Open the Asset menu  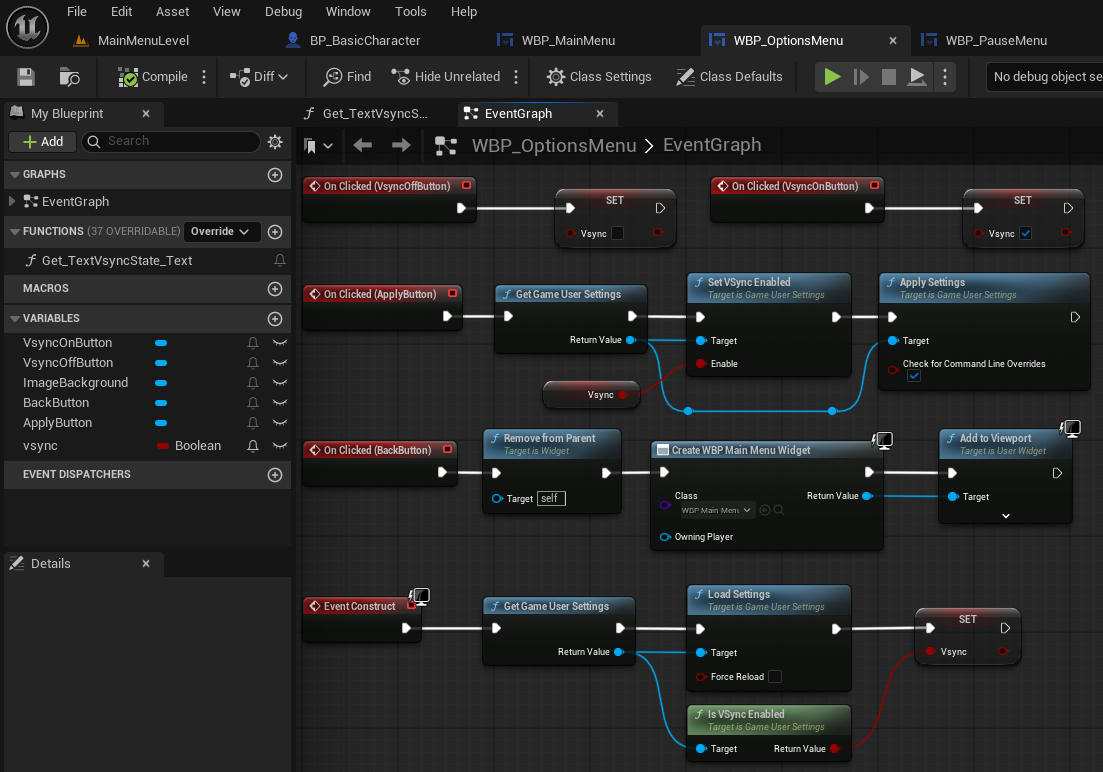pos(173,12)
